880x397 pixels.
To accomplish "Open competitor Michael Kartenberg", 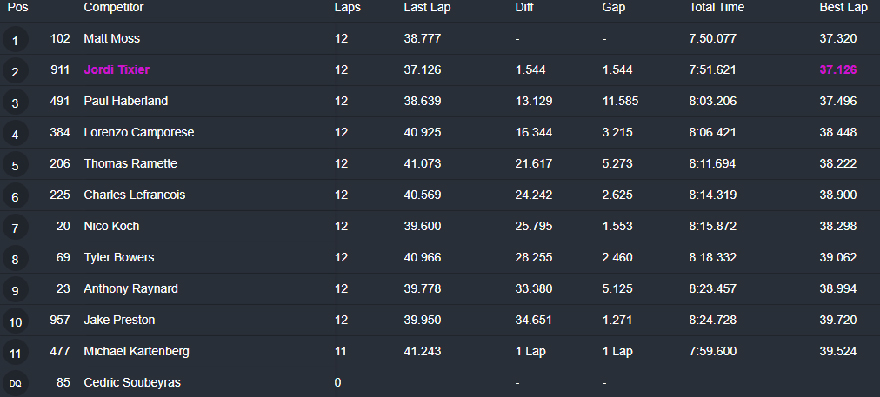I will point(136,351).
